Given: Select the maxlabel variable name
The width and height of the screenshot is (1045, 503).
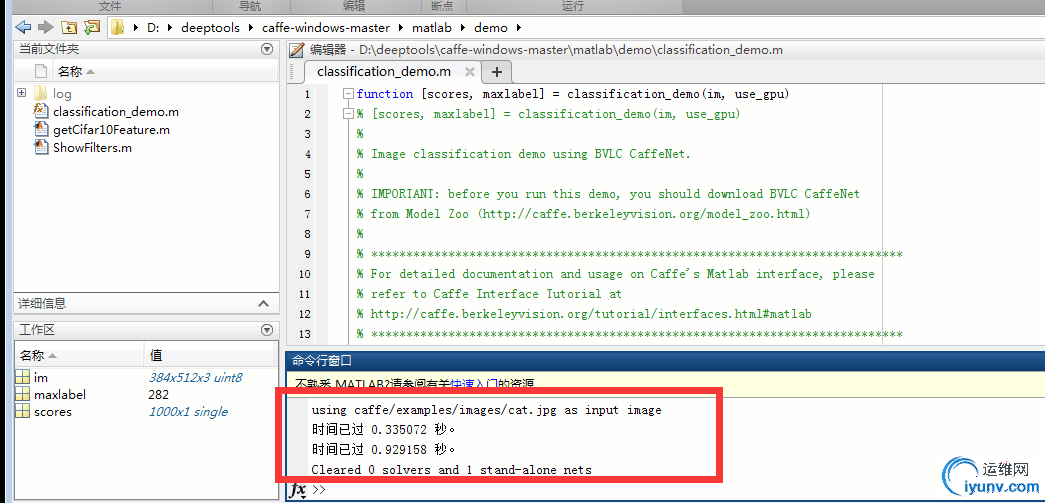Looking at the screenshot, I should (60, 394).
